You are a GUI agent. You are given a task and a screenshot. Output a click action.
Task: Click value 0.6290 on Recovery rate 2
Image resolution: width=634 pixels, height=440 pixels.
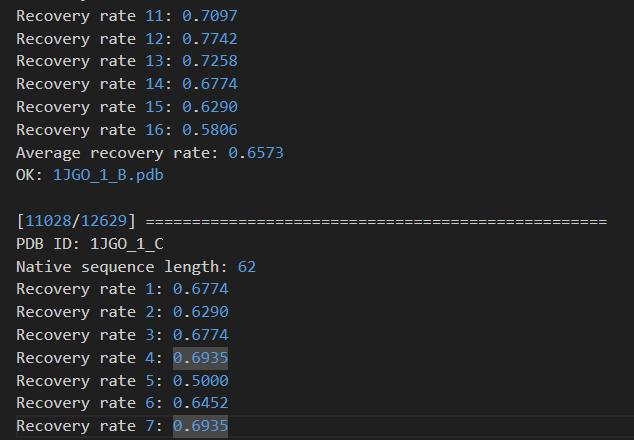click(x=200, y=313)
